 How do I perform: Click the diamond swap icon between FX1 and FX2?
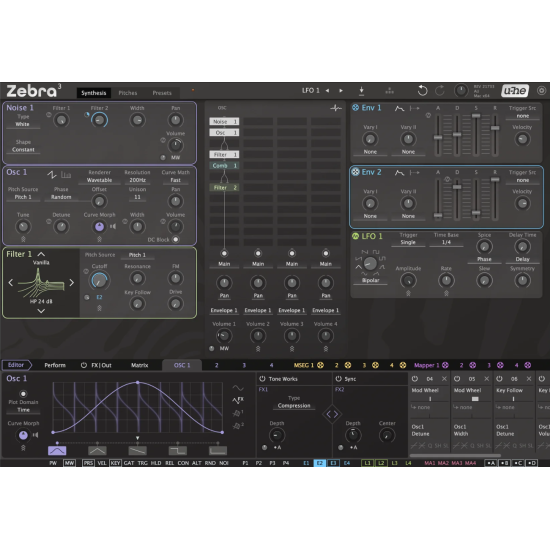[332, 414]
